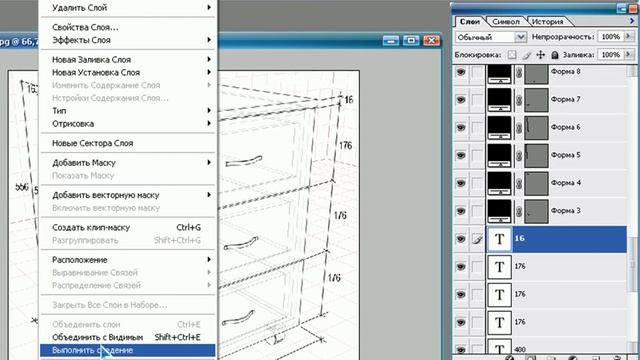
Task: Expand the Новая Заливка Слоя submenu
Action: pyautogui.click(x=209, y=60)
